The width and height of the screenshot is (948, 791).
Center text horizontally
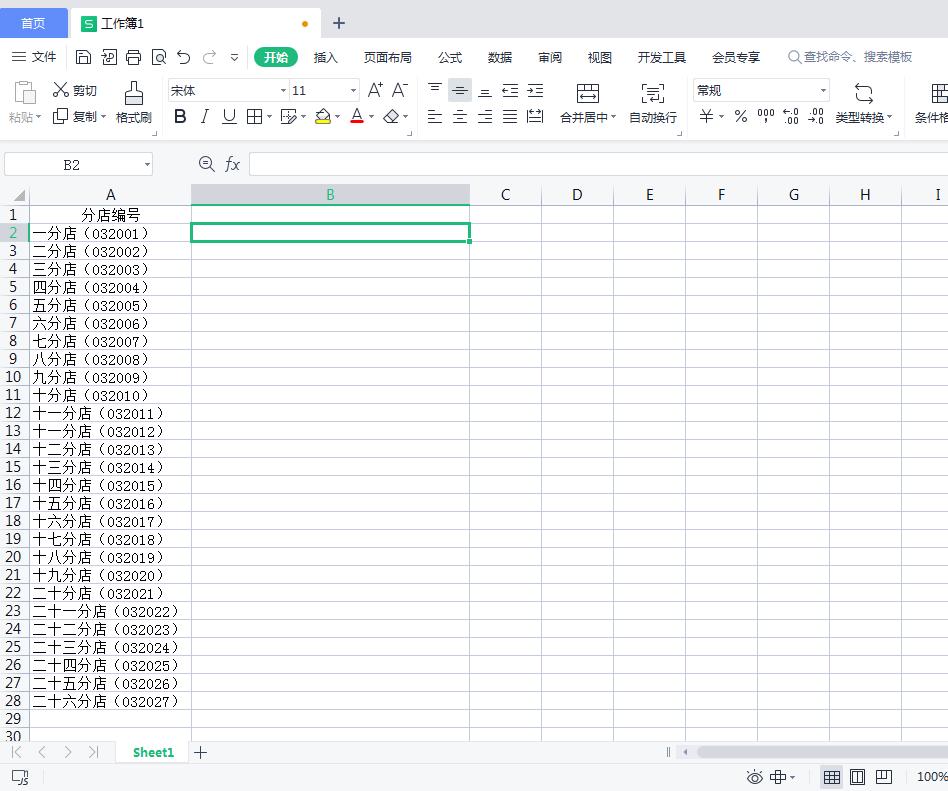coord(460,116)
